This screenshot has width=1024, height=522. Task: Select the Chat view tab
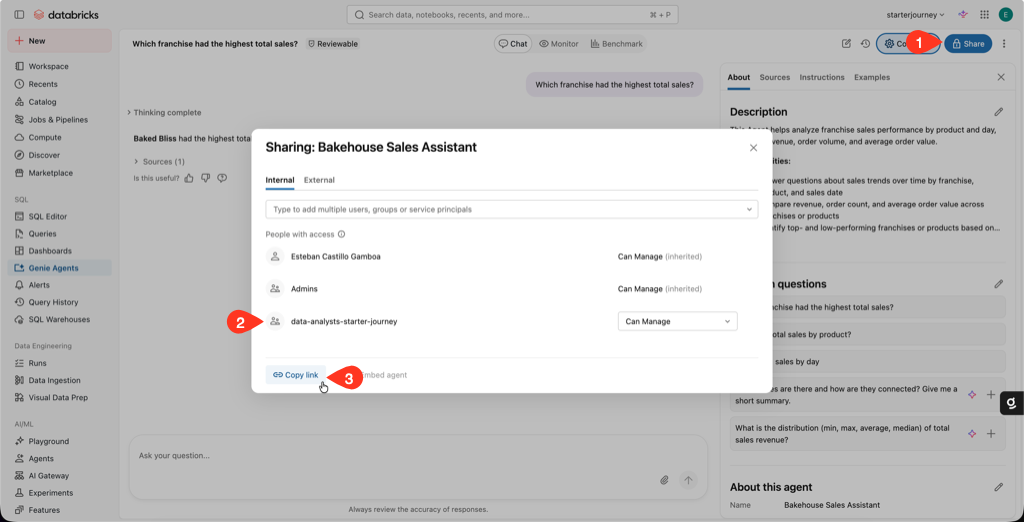[513, 44]
